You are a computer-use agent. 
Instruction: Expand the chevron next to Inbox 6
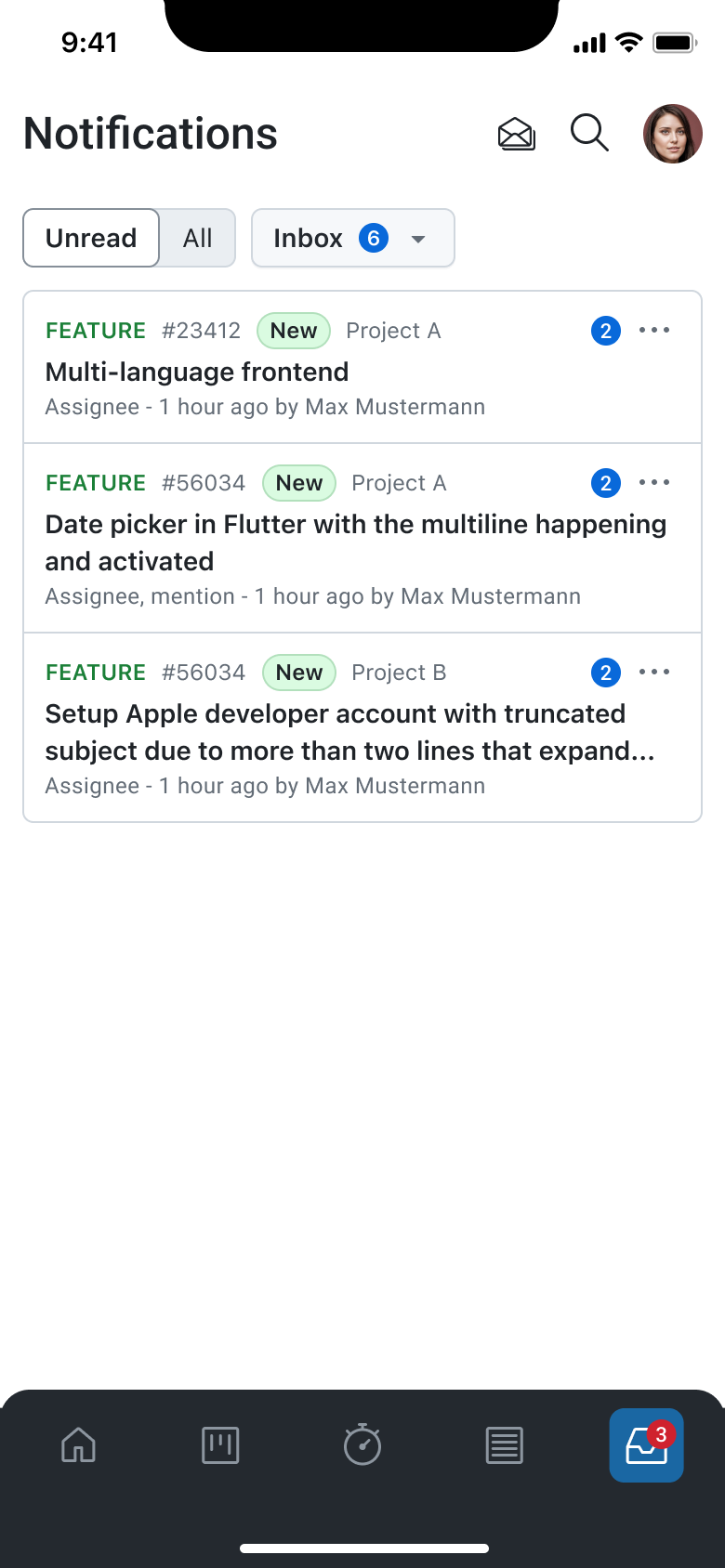click(x=418, y=238)
